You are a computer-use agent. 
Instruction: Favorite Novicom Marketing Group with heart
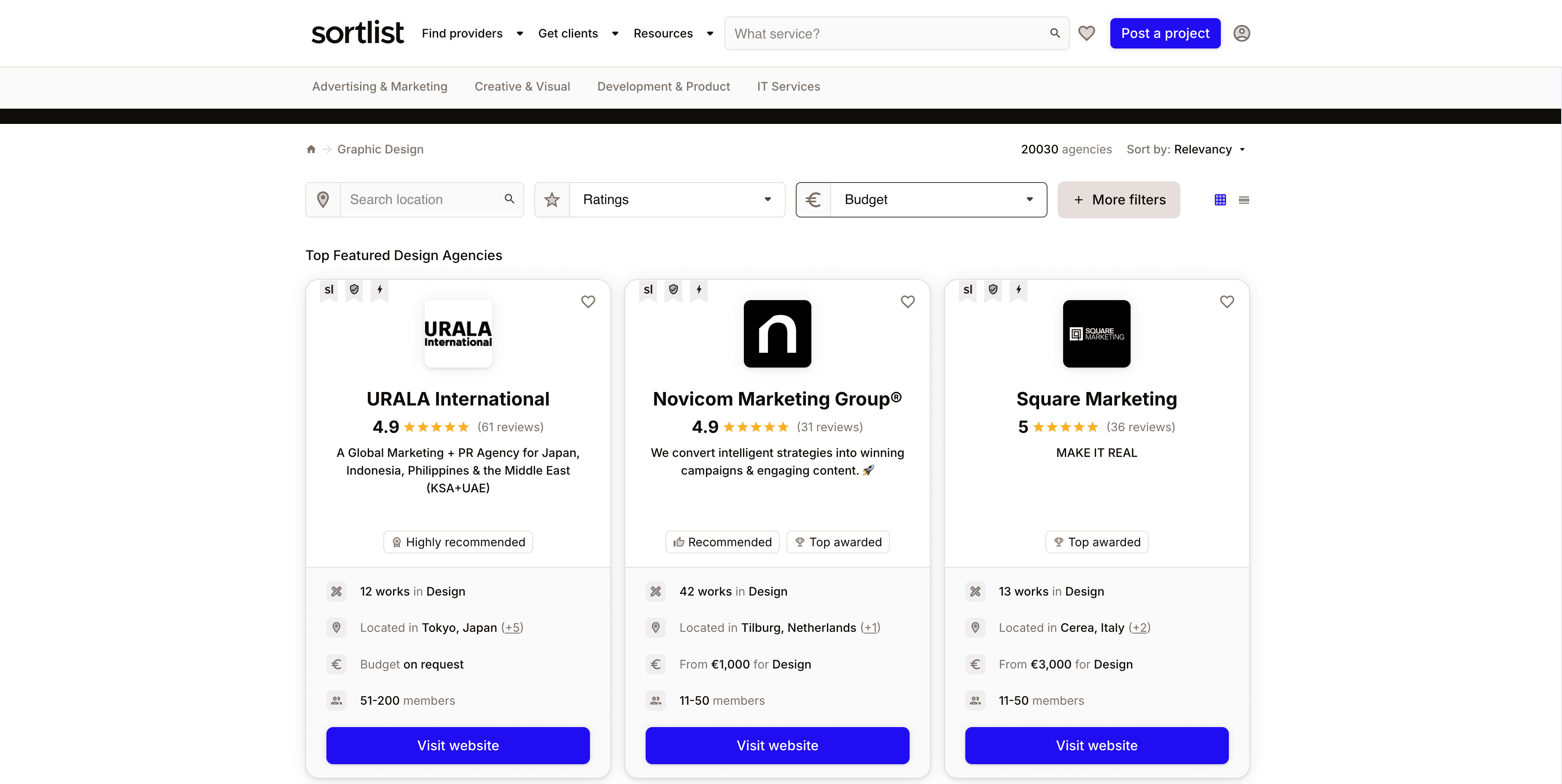point(907,302)
